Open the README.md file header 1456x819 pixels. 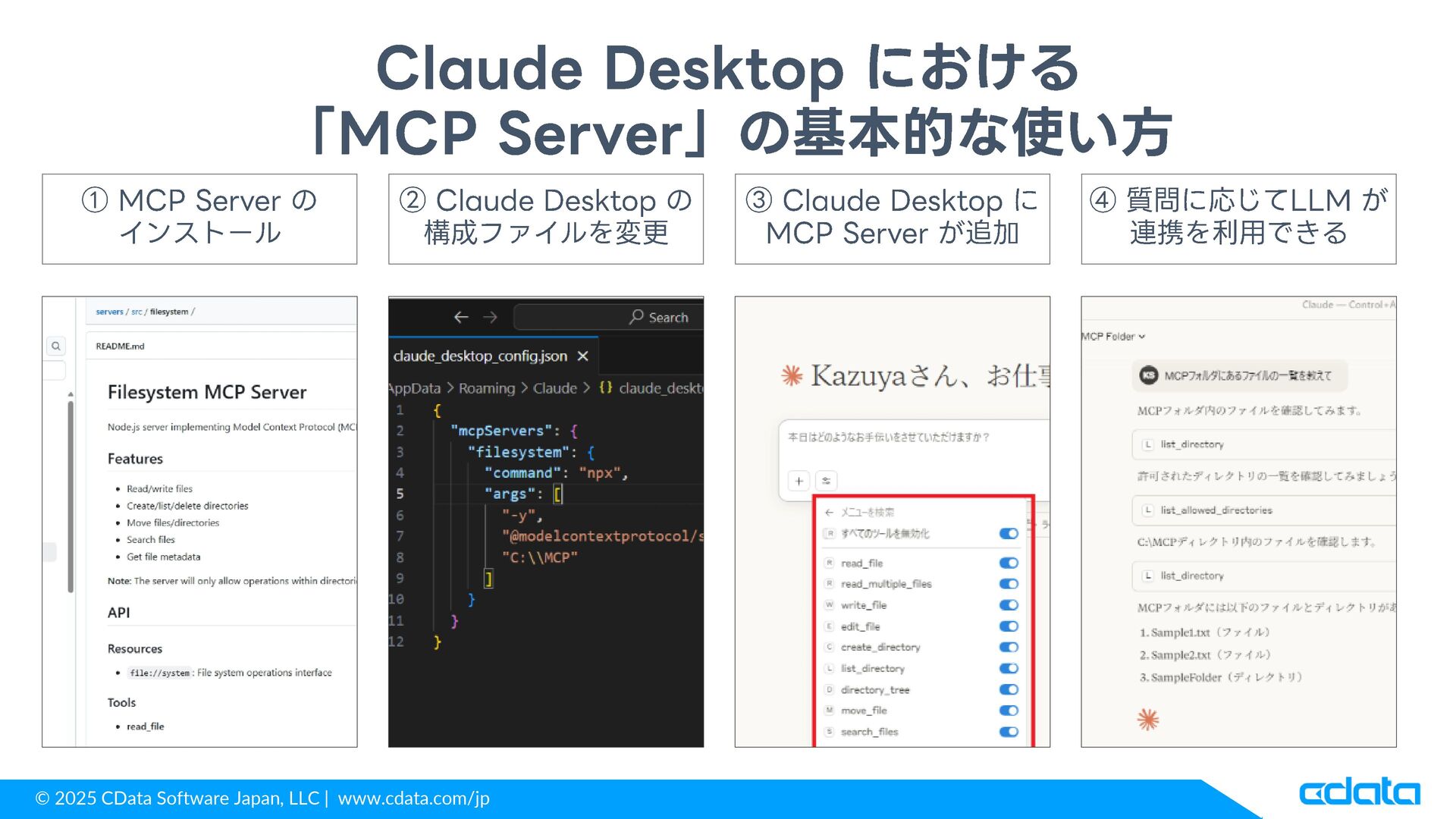click(120, 346)
